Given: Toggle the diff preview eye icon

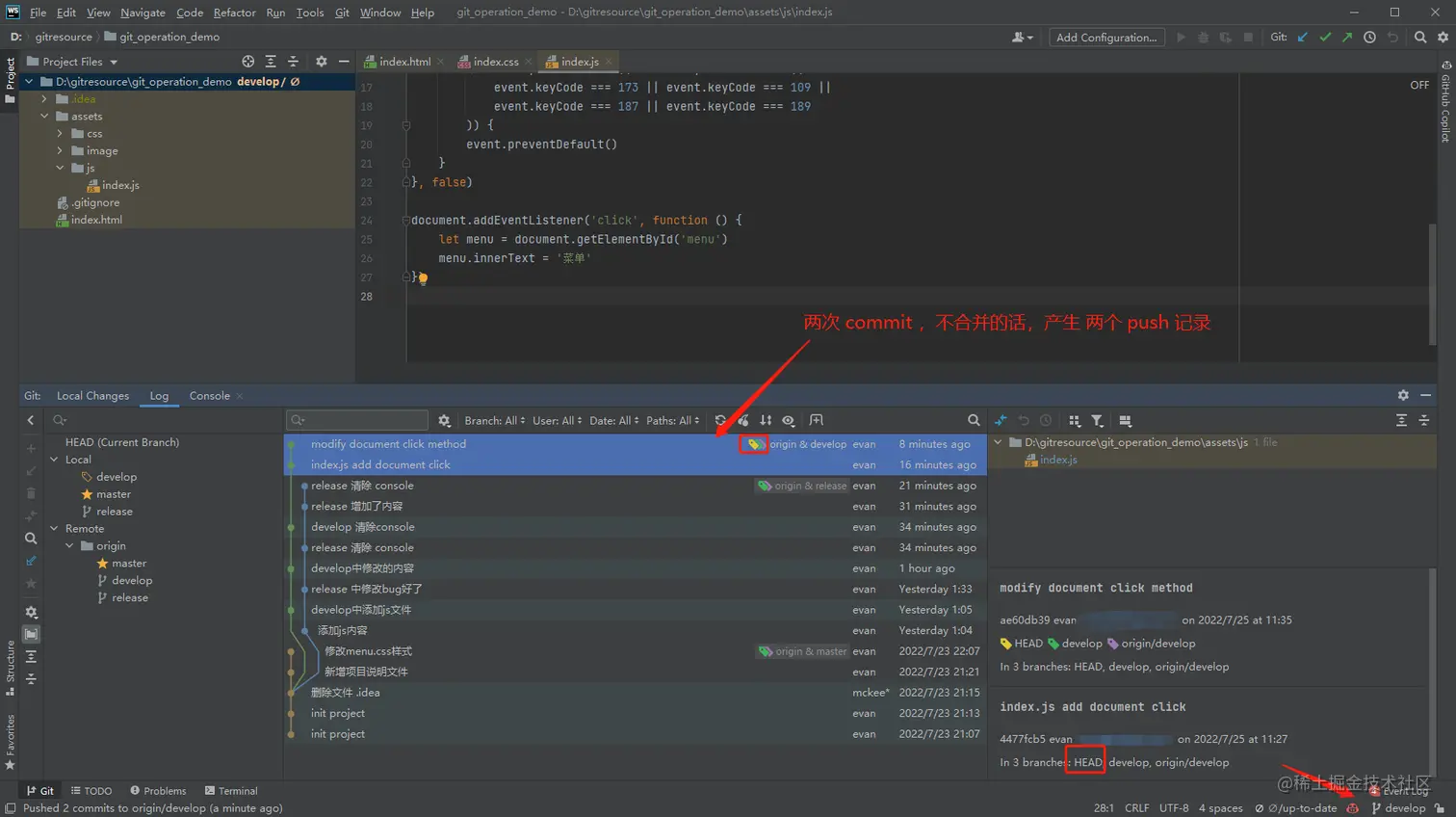Looking at the screenshot, I should tap(788, 420).
